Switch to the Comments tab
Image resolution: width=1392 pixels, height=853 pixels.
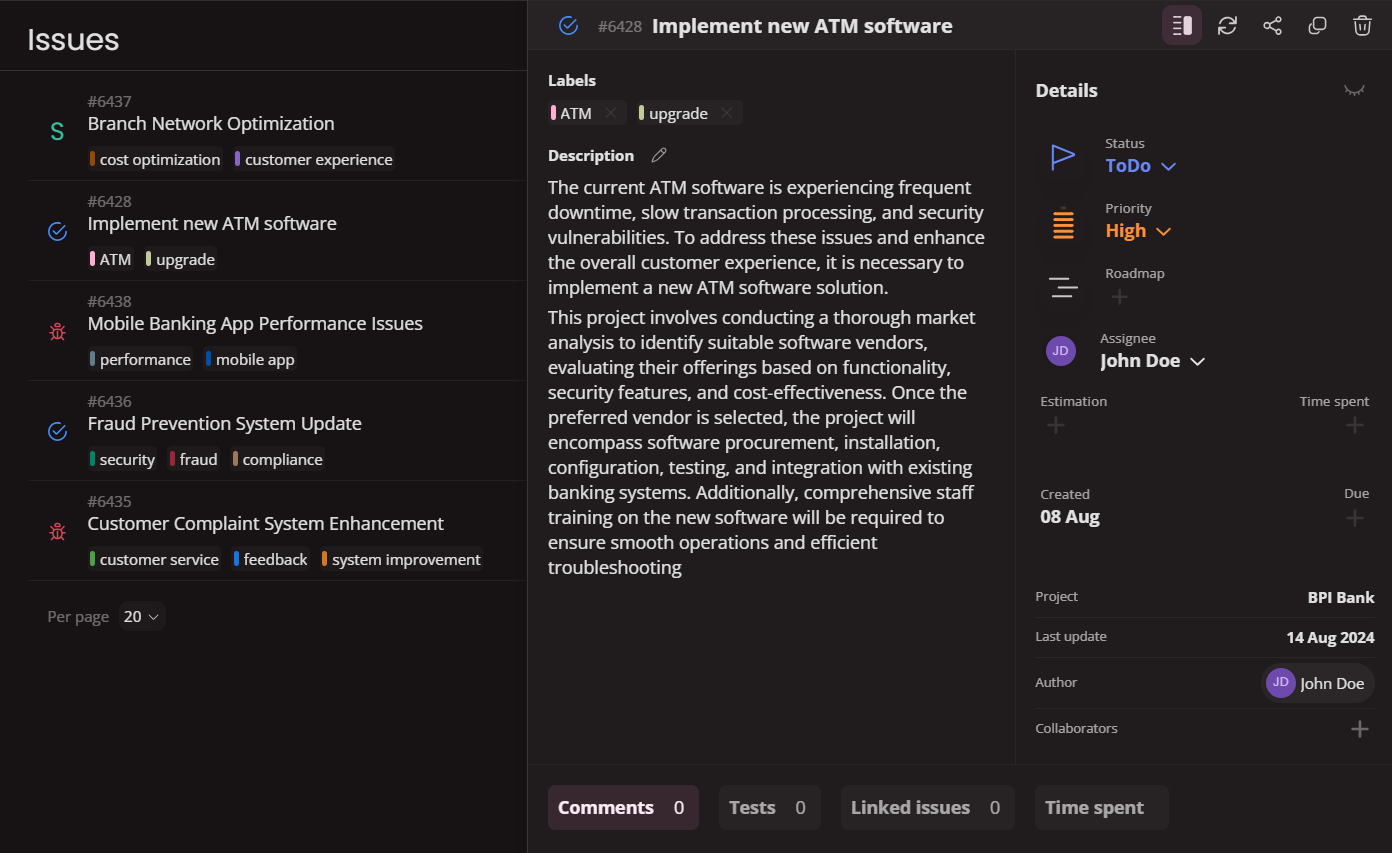pos(623,807)
